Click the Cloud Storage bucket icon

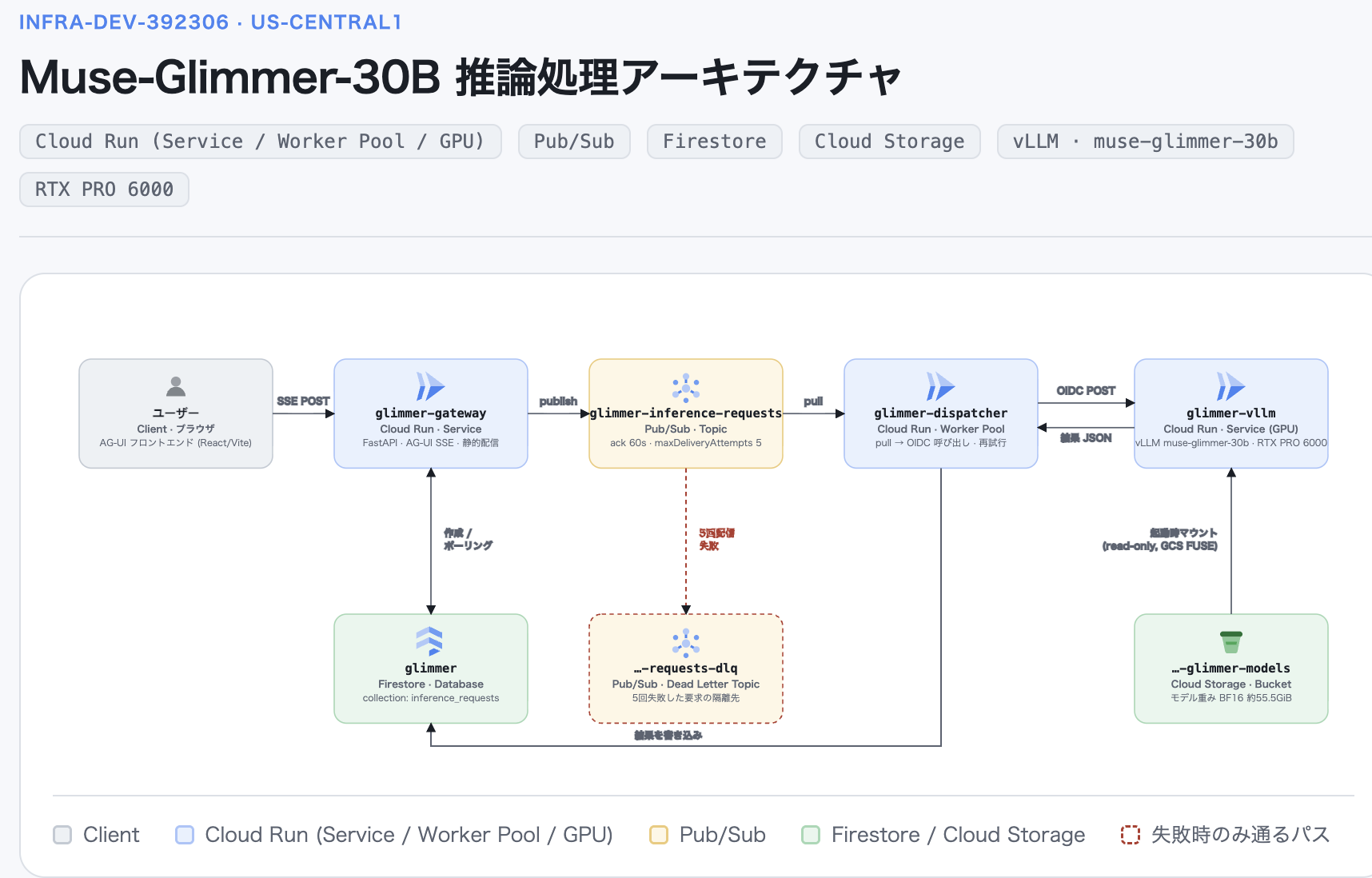[x=1231, y=642]
